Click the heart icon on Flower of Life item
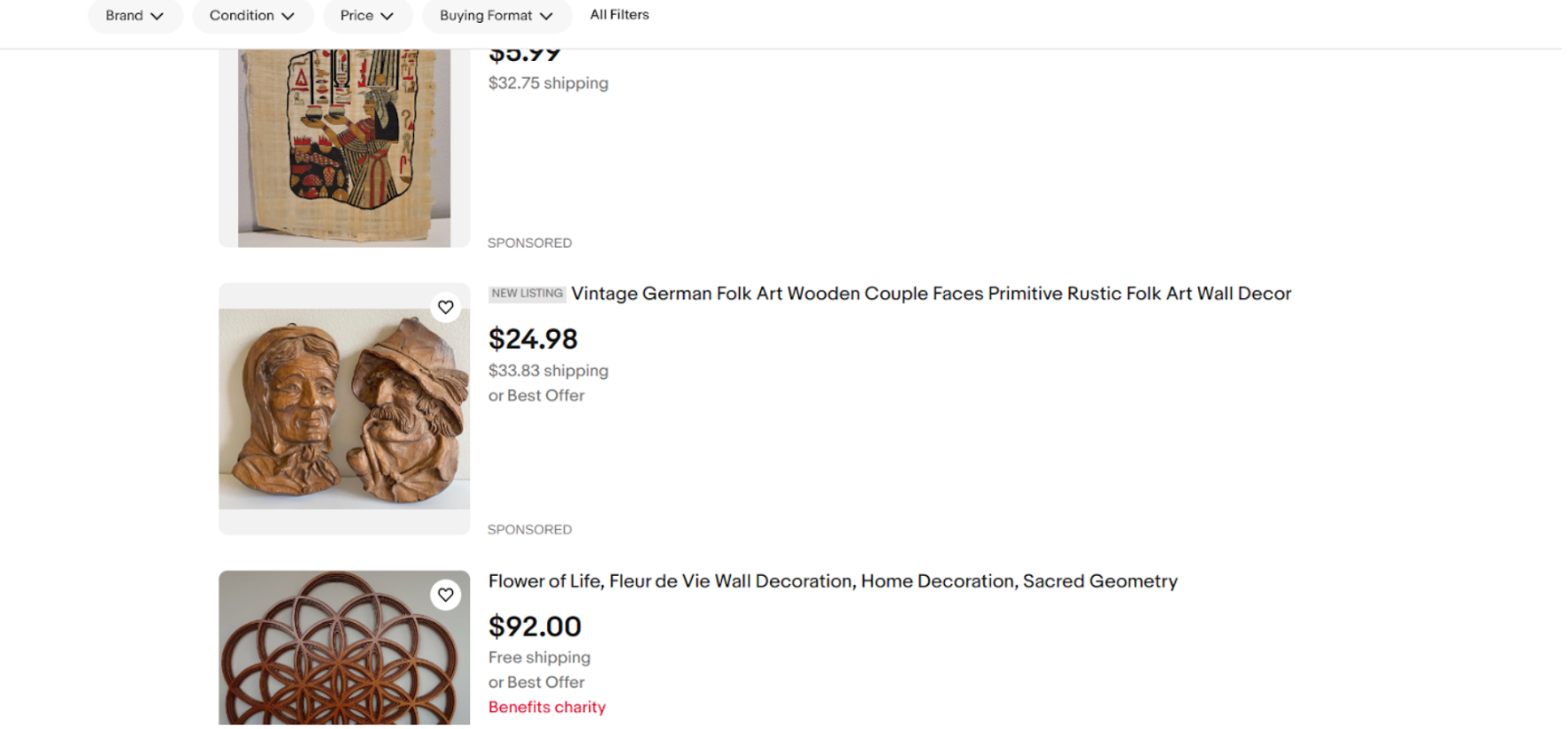 445,595
